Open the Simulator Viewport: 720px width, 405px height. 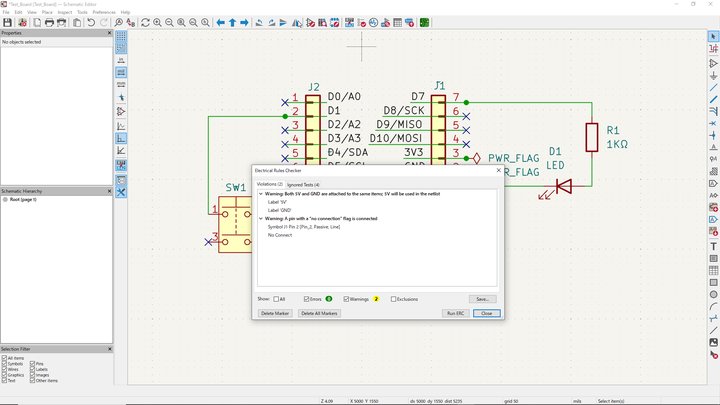(x=373, y=22)
